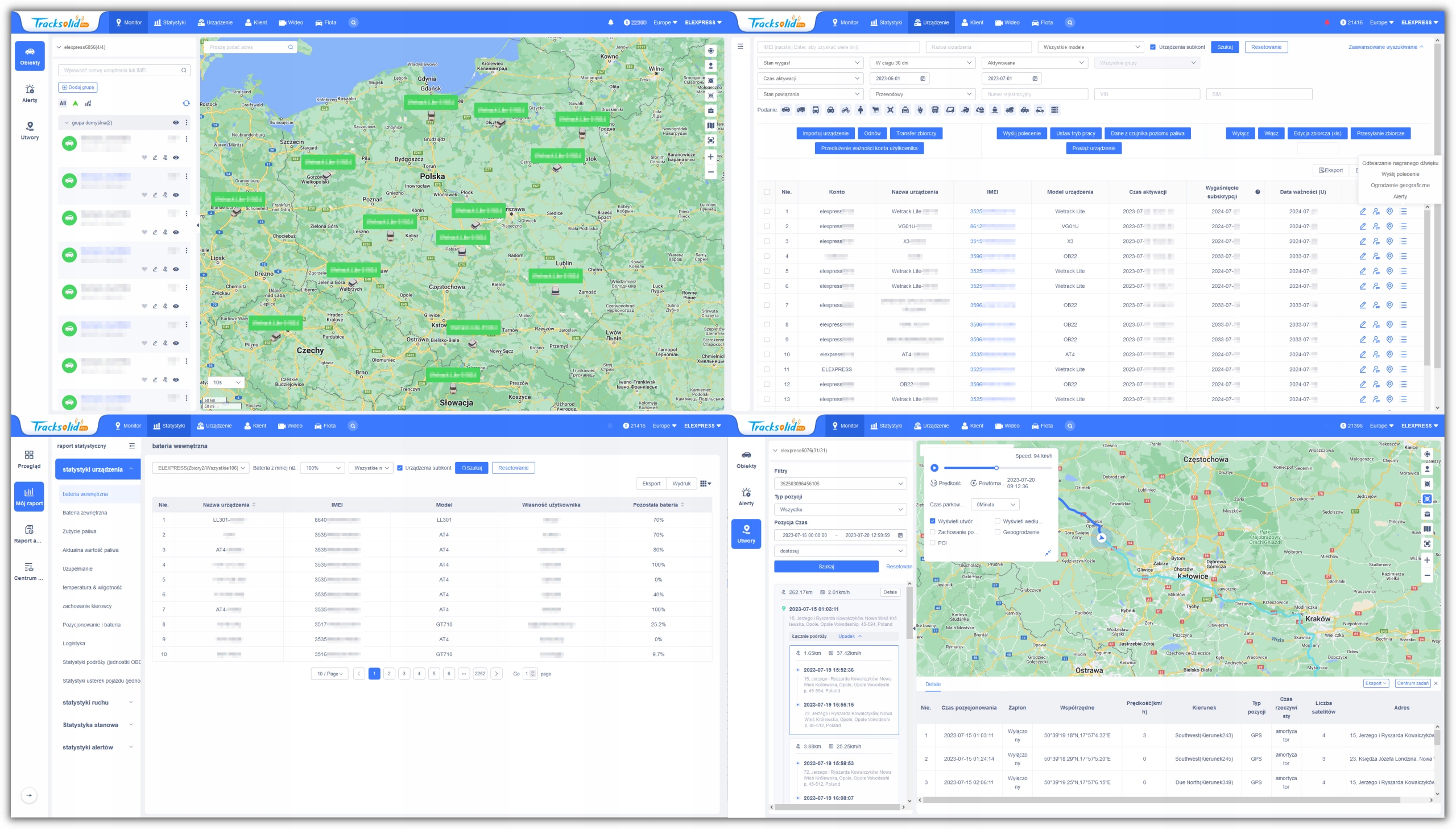Open Zużycie paliwa report menu item
The height and width of the screenshot is (829, 1456).
[80, 531]
